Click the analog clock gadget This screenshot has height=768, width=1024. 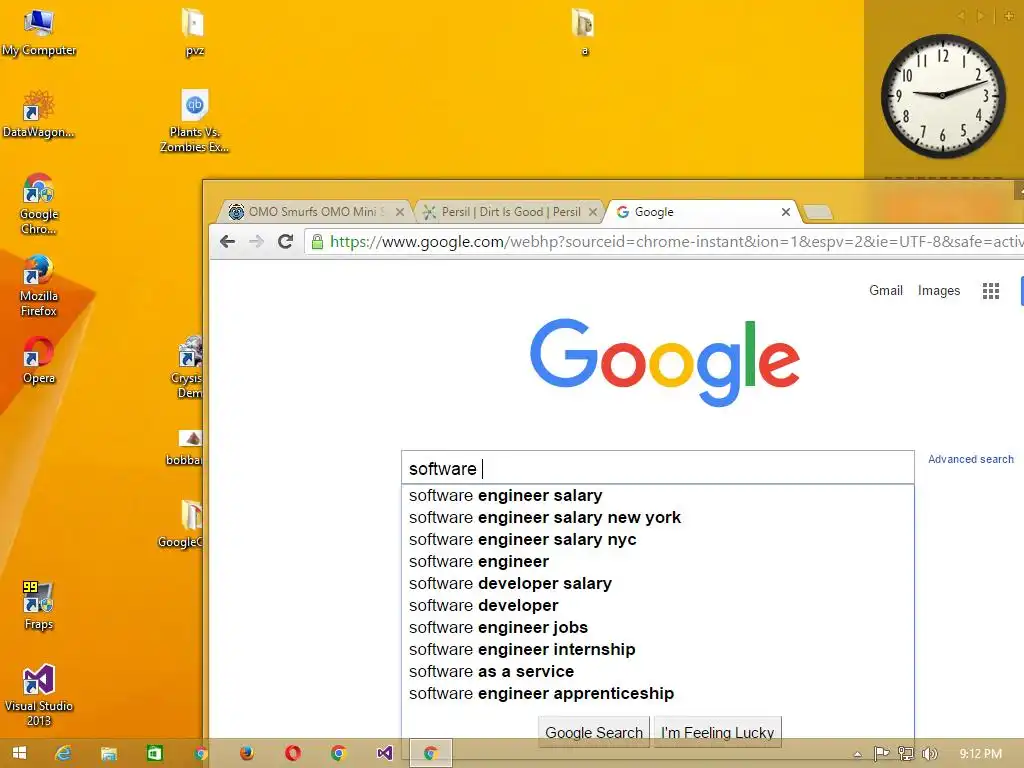click(x=942, y=95)
